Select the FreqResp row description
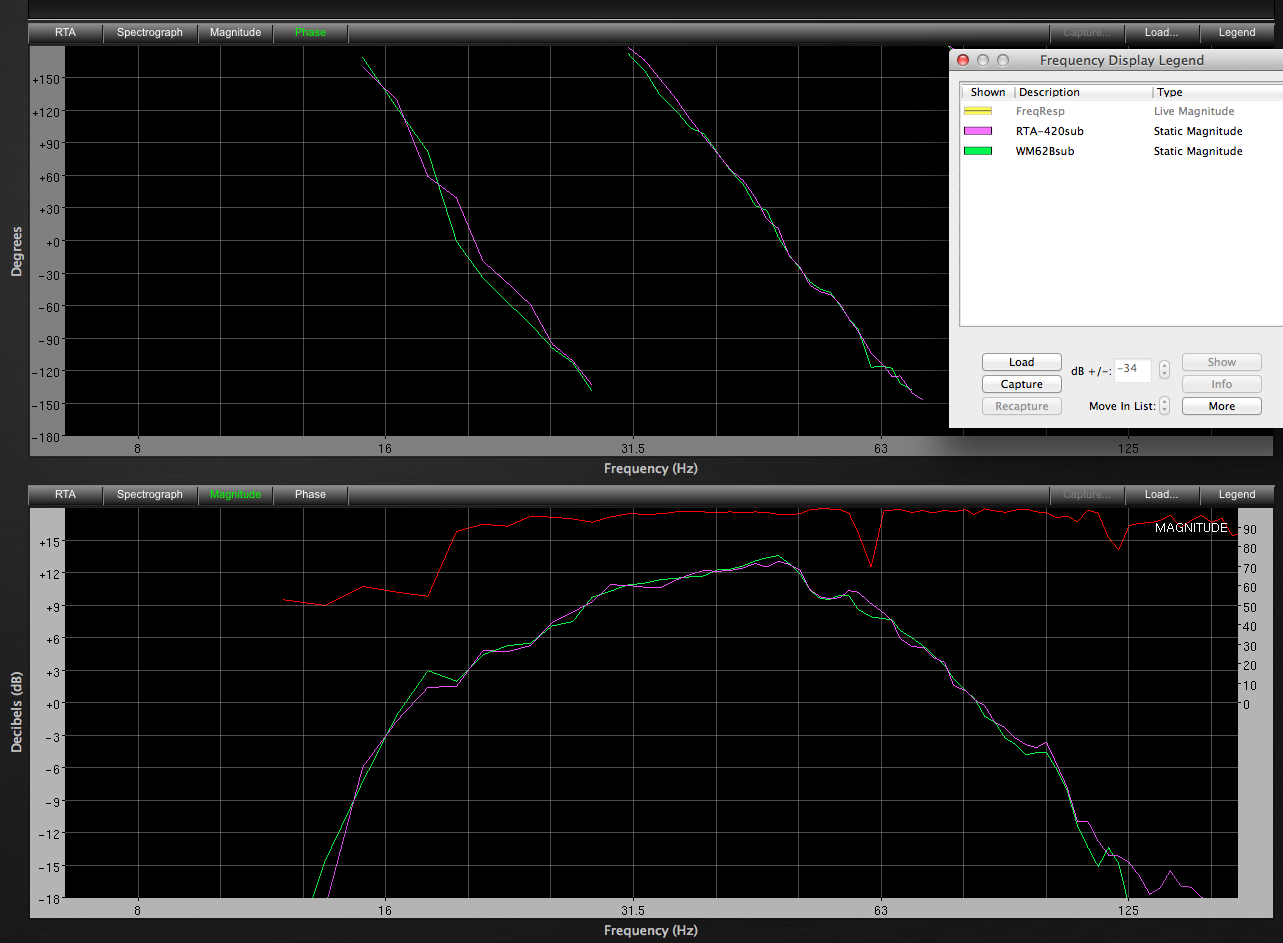 click(x=1040, y=112)
